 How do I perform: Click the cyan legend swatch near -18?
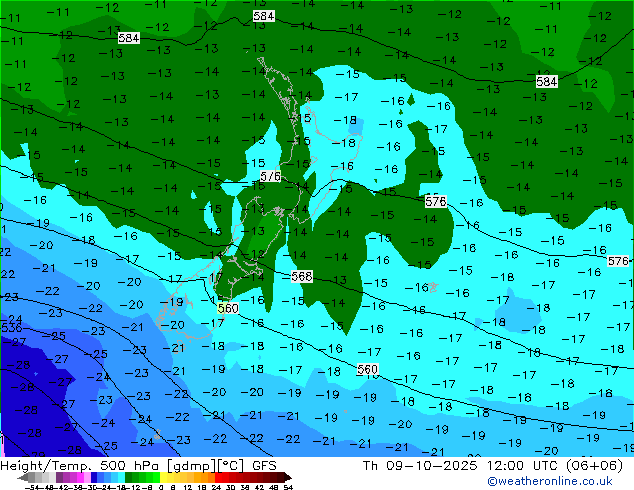point(122,477)
